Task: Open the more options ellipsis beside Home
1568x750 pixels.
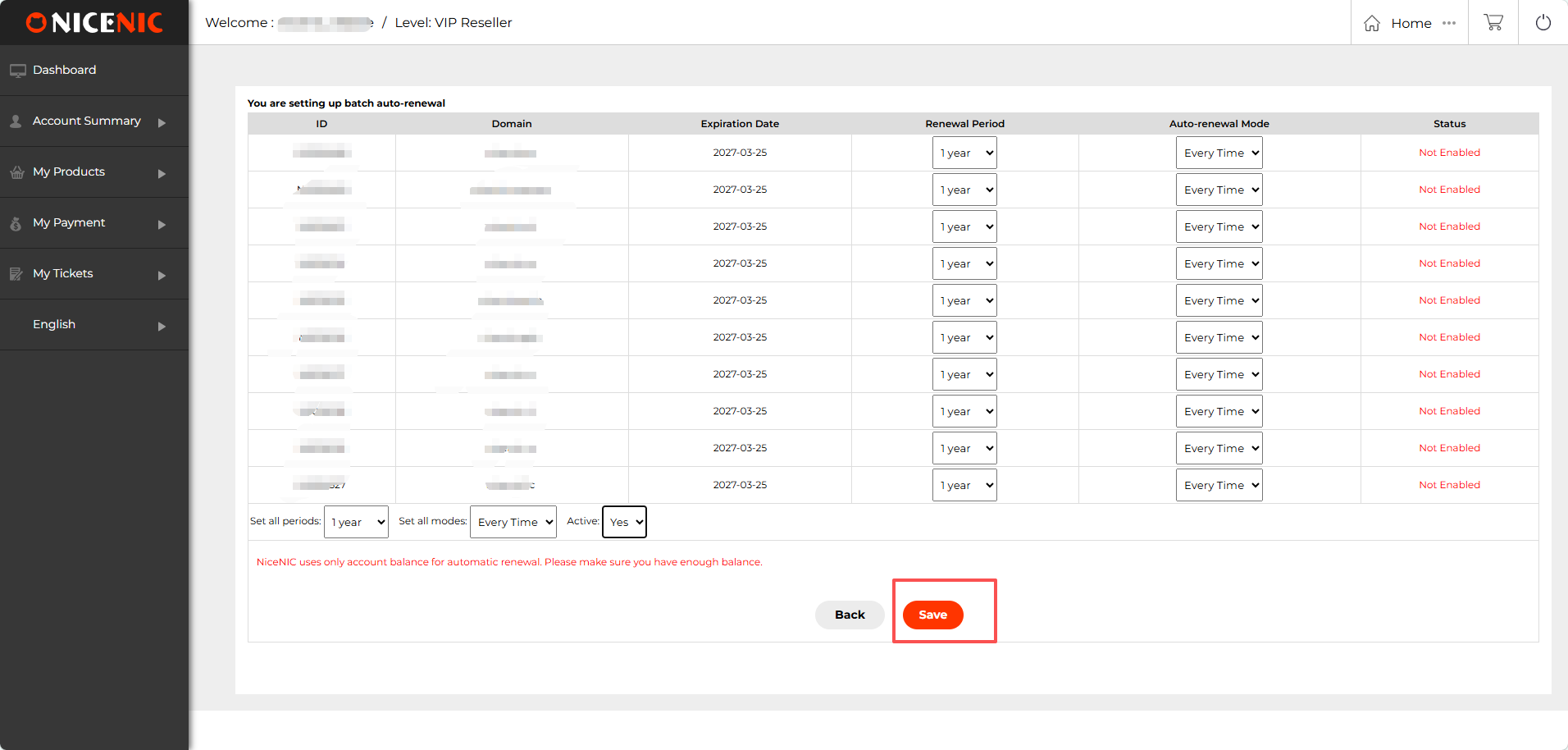Action: click(1449, 23)
